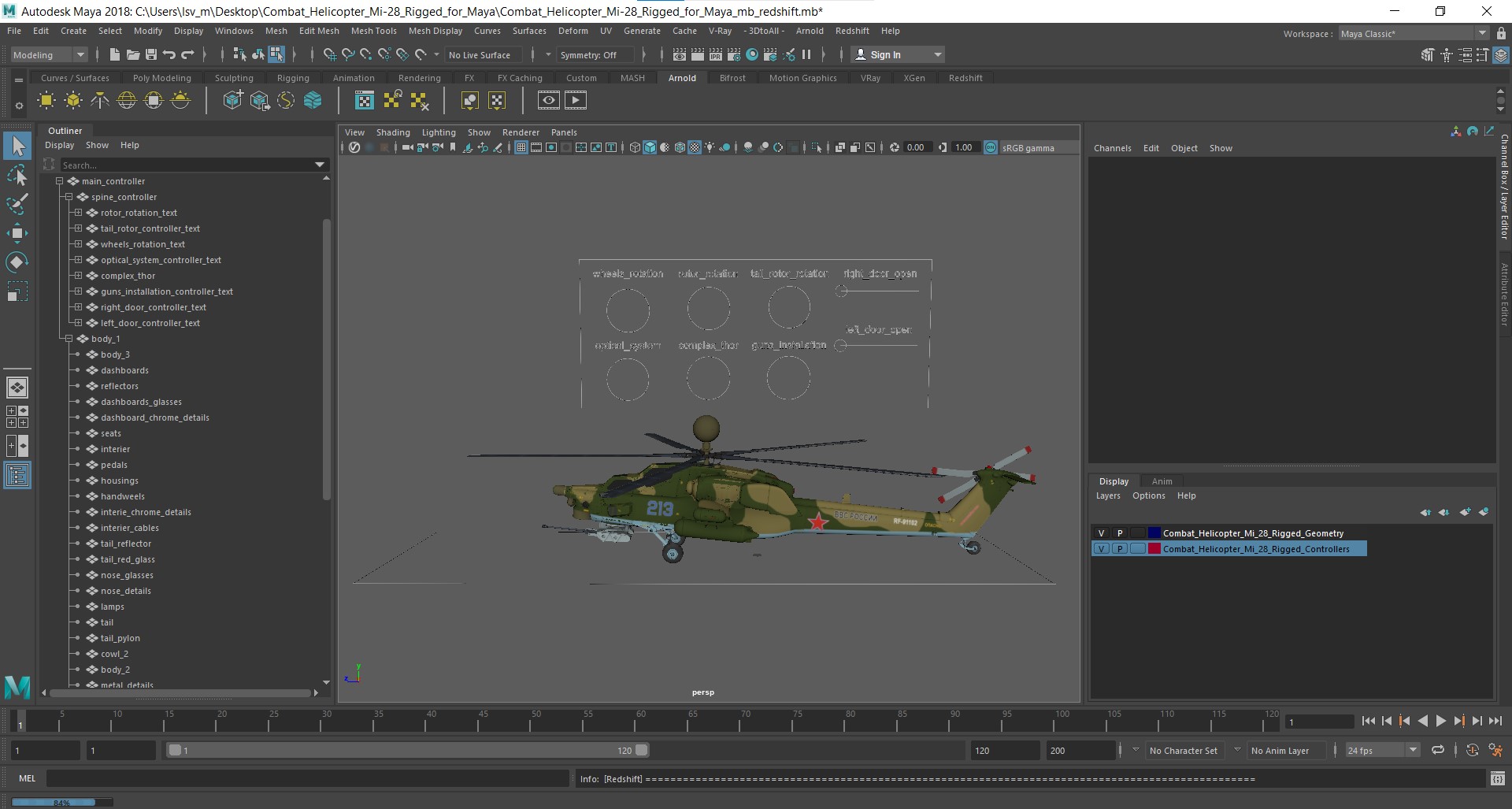Click the Undo arrow icon
The height and width of the screenshot is (809, 1512).
tap(169, 54)
